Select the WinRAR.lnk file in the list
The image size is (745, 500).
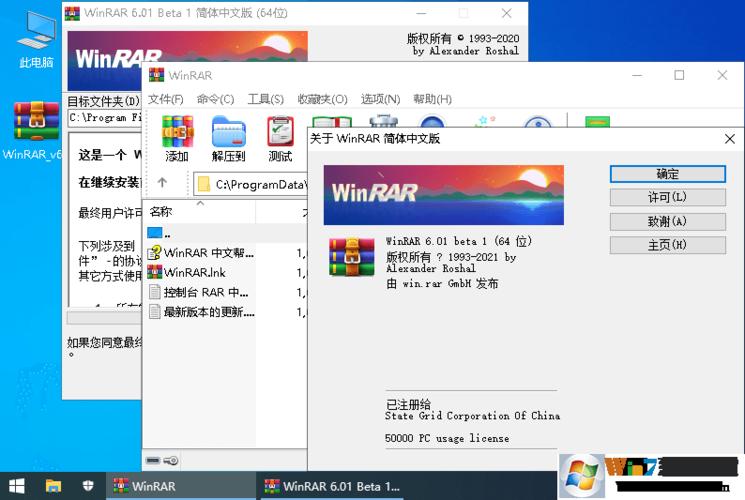pyautogui.click(x=194, y=272)
